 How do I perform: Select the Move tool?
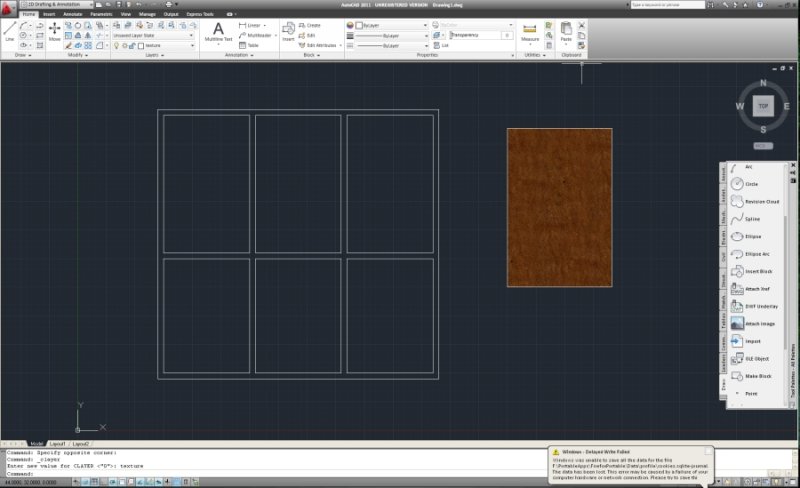point(55,32)
